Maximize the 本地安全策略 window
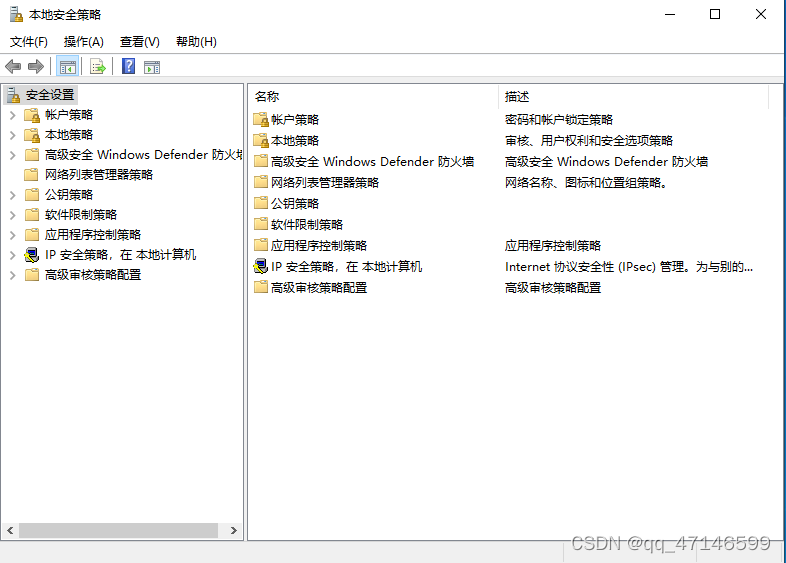786x563 pixels. (715, 15)
